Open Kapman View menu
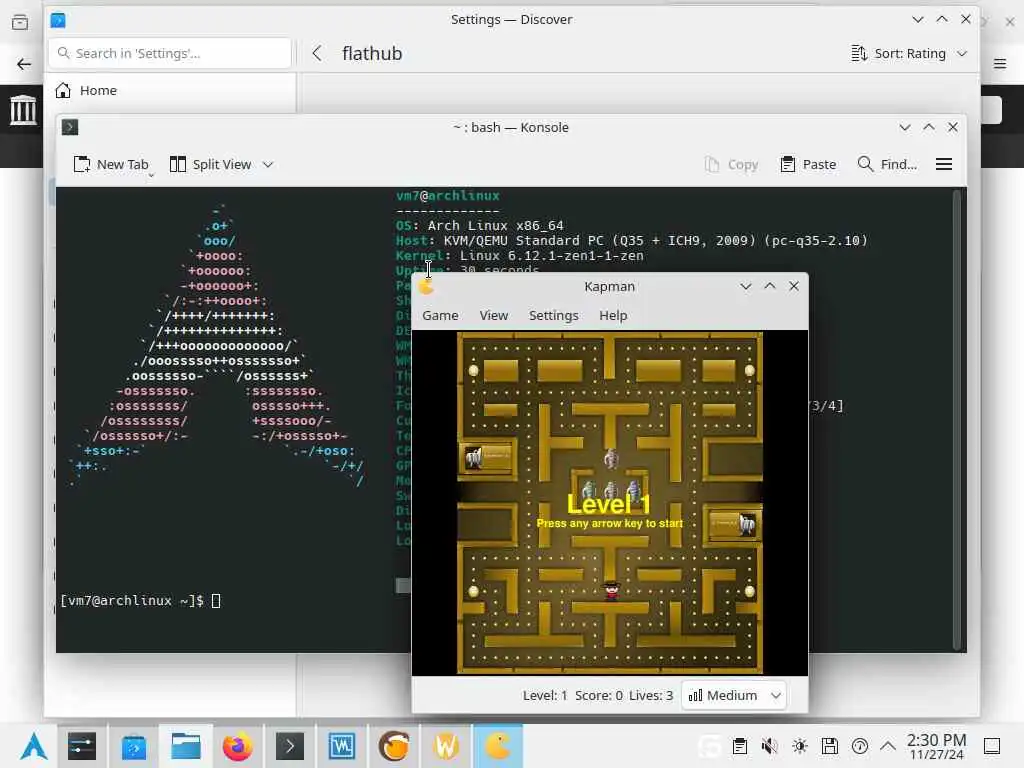Screen dimensions: 1024x768 pyautogui.click(x=494, y=315)
